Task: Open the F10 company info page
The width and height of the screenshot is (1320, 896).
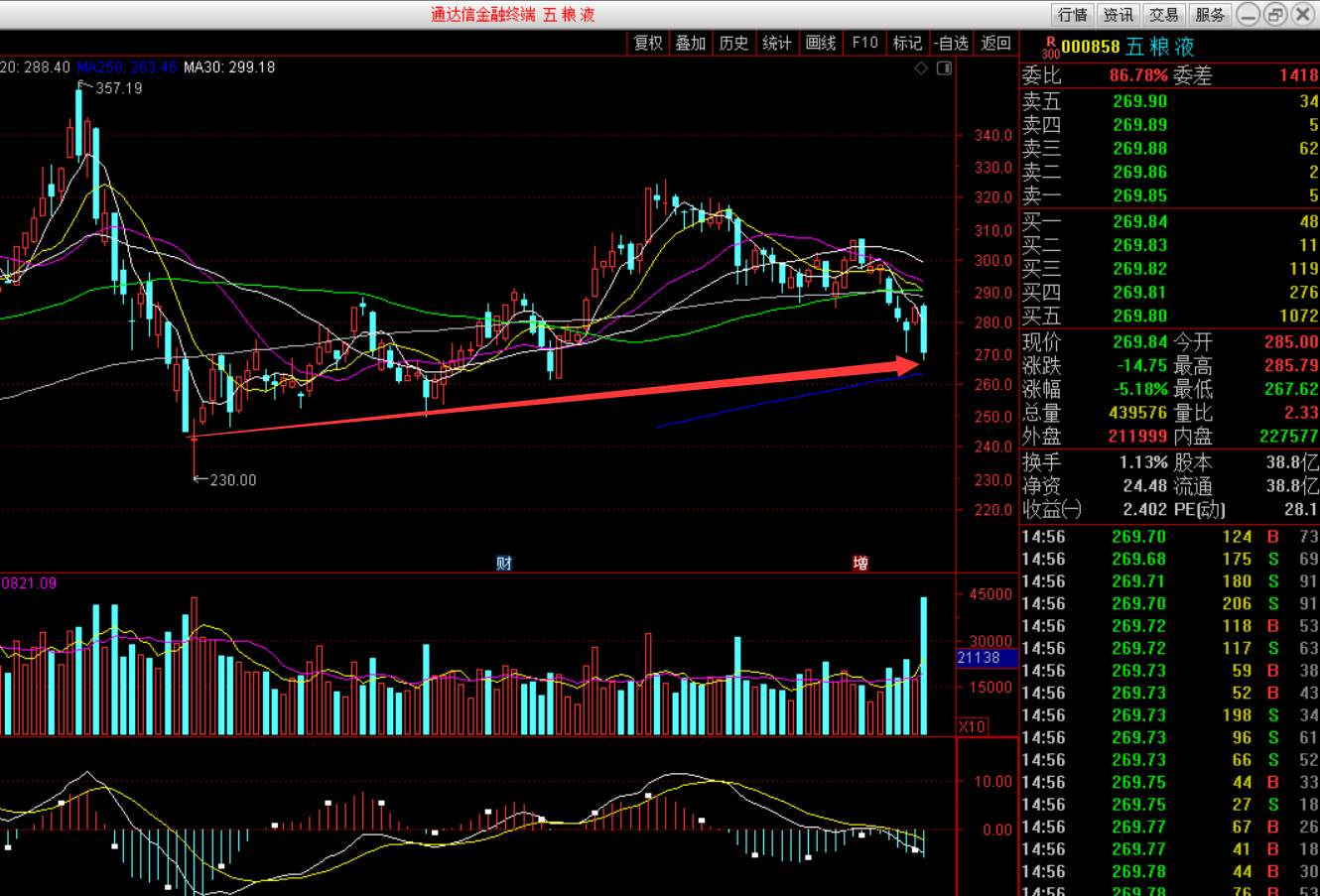Action: click(x=865, y=43)
